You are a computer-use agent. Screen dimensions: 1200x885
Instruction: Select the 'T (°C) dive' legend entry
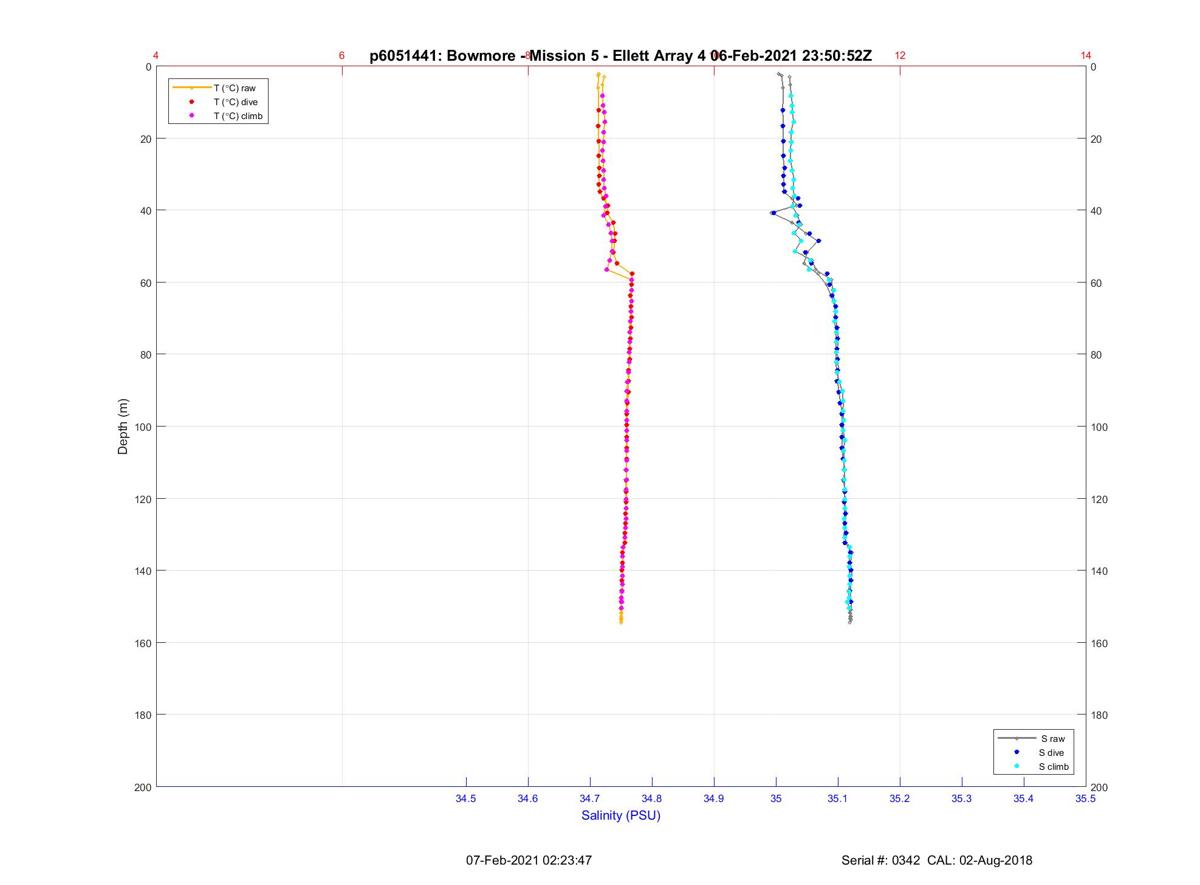(215, 102)
